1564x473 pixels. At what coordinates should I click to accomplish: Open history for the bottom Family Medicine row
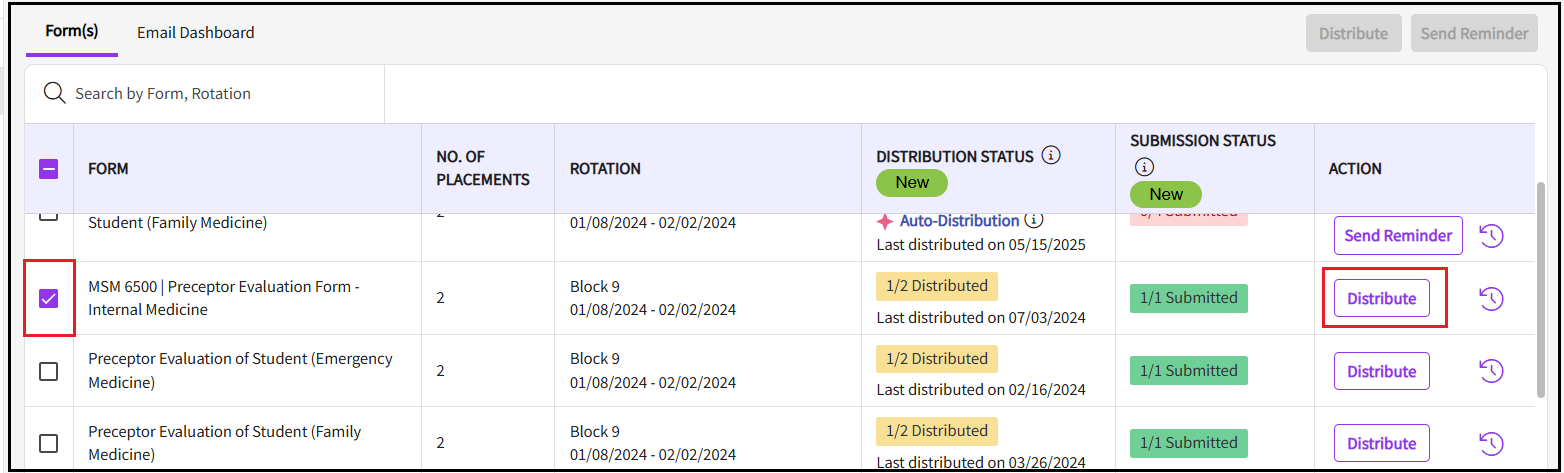pyautogui.click(x=1491, y=443)
